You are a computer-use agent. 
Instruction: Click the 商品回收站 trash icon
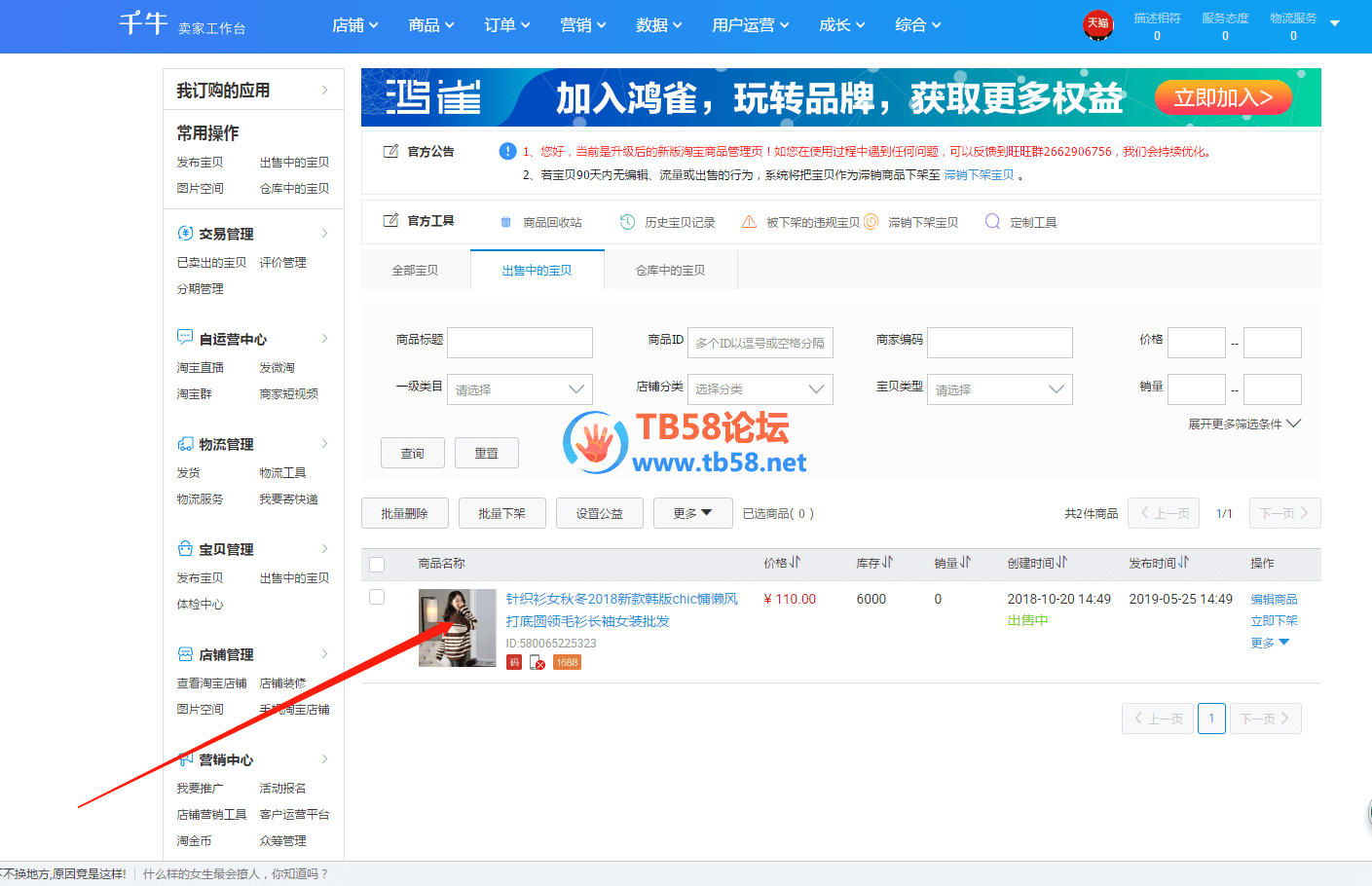[x=505, y=222]
